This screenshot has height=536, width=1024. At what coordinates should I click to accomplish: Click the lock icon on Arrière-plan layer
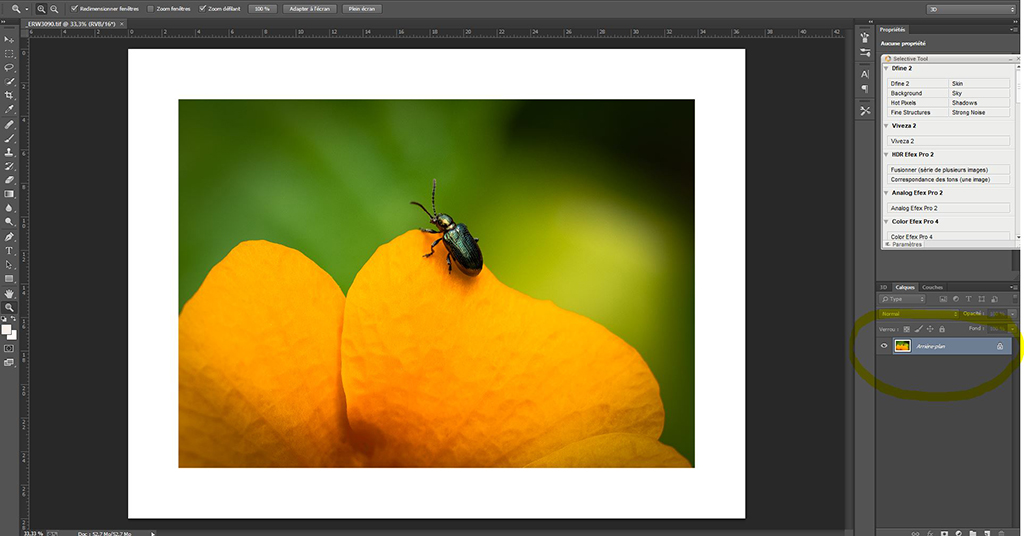pos(999,346)
